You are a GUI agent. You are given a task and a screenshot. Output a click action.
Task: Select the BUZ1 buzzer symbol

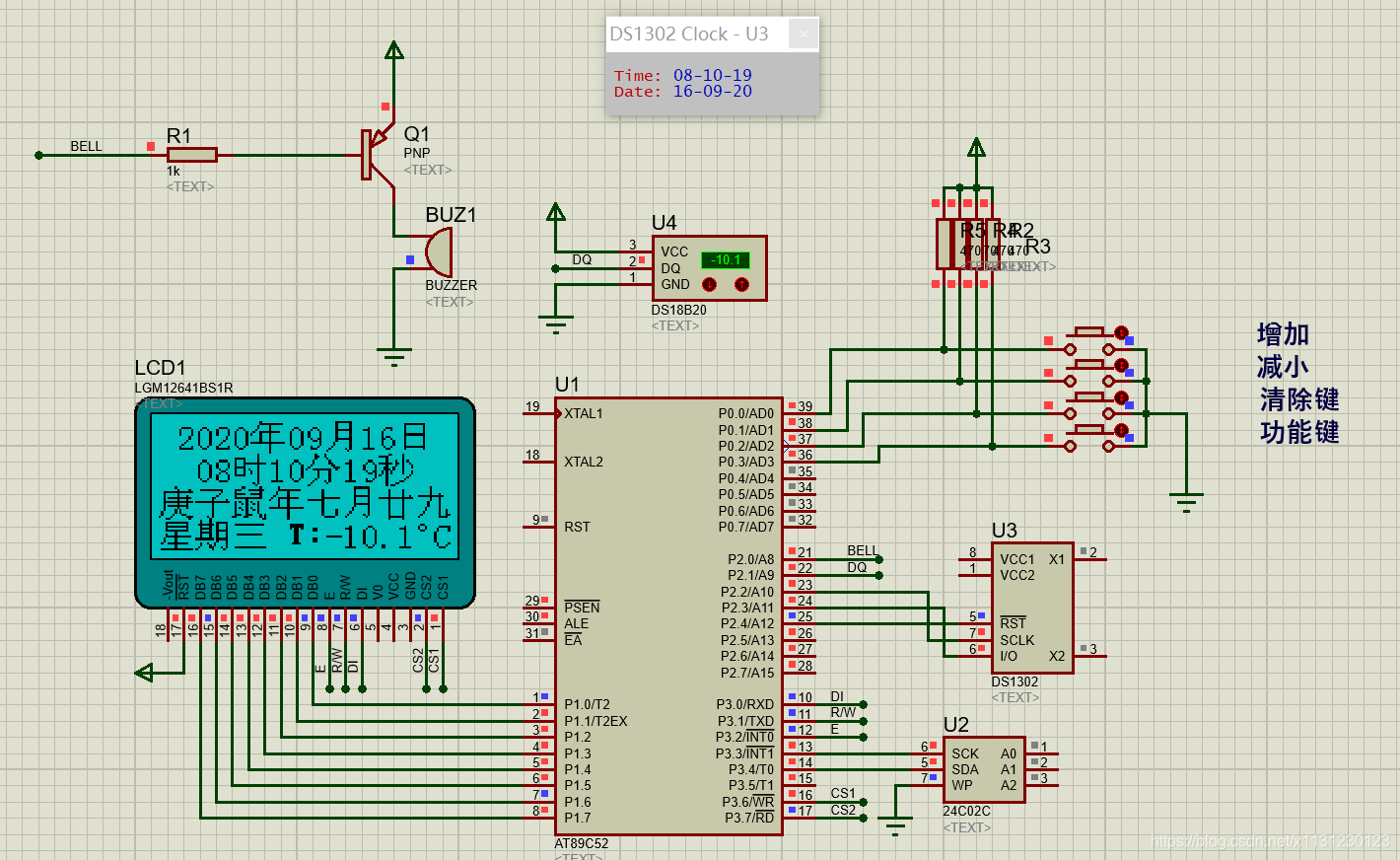coord(438,252)
